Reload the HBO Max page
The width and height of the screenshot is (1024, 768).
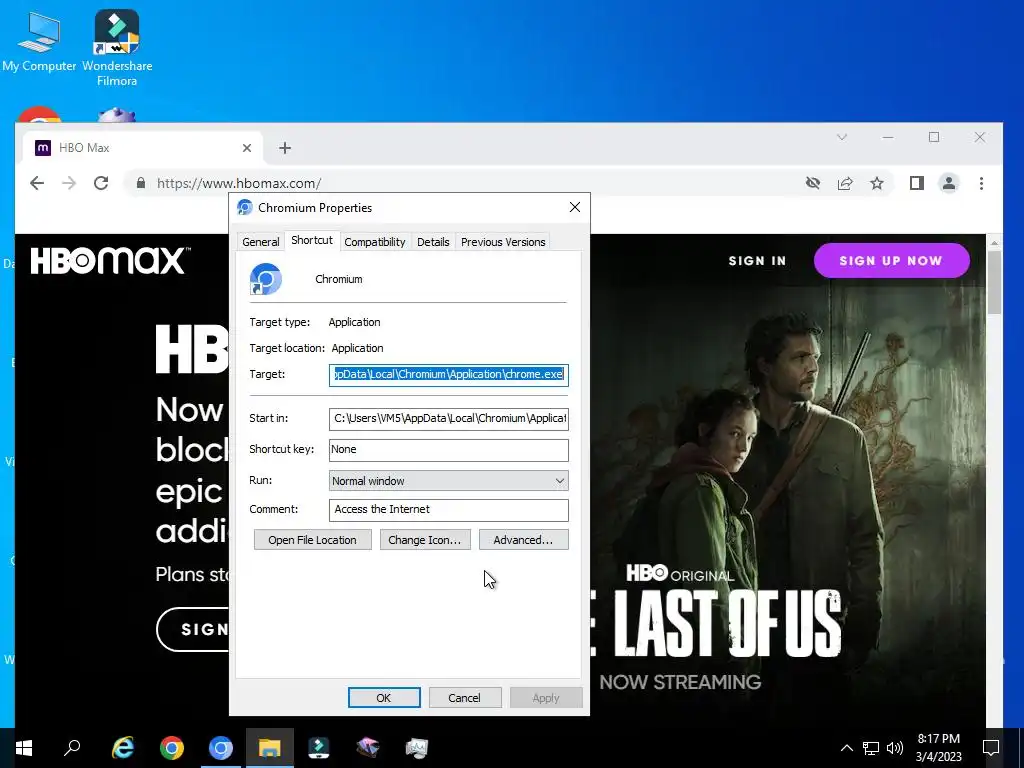click(101, 184)
